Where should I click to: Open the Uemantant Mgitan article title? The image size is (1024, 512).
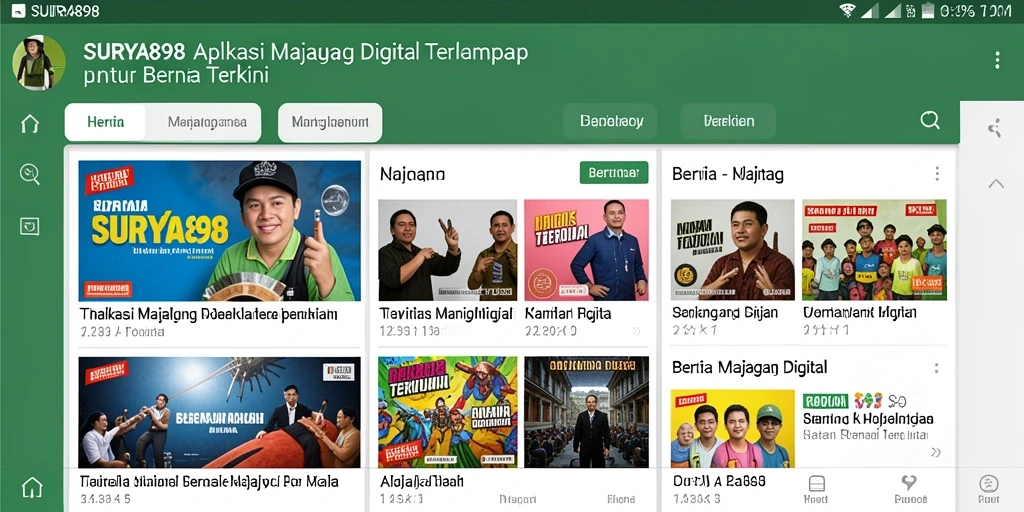[859, 313]
